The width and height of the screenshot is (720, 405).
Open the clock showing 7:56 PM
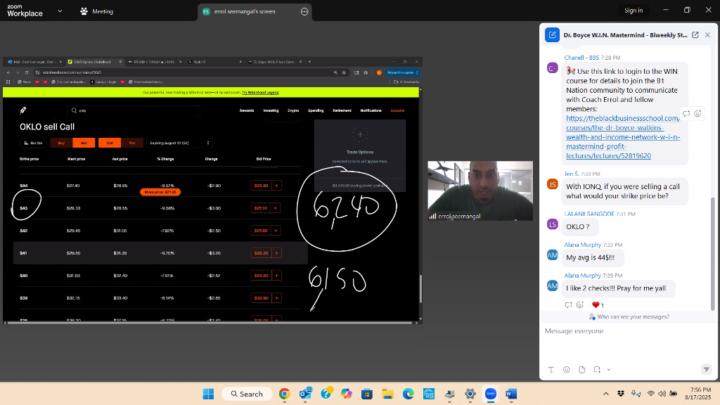(698, 394)
